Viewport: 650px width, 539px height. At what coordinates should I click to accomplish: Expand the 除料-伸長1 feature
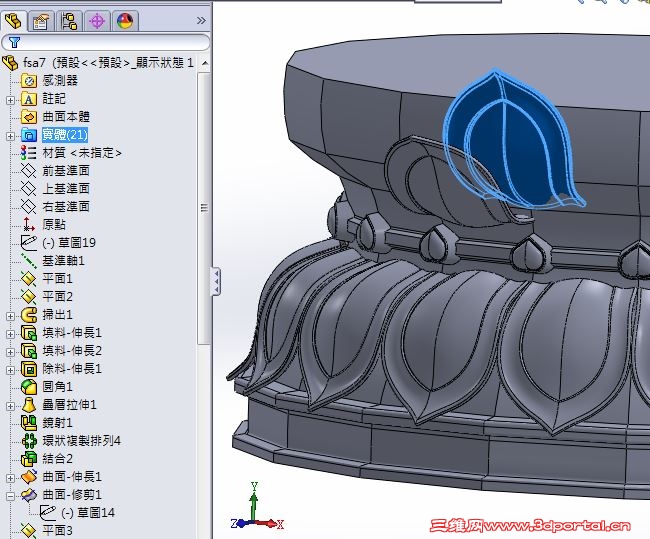tap(10, 370)
